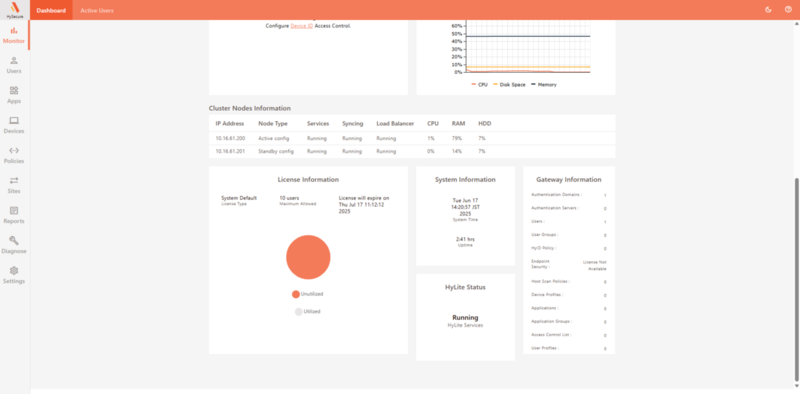Open the Devices section in sidebar
The width and height of the screenshot is (800, 394).
[x=14, y=126]
